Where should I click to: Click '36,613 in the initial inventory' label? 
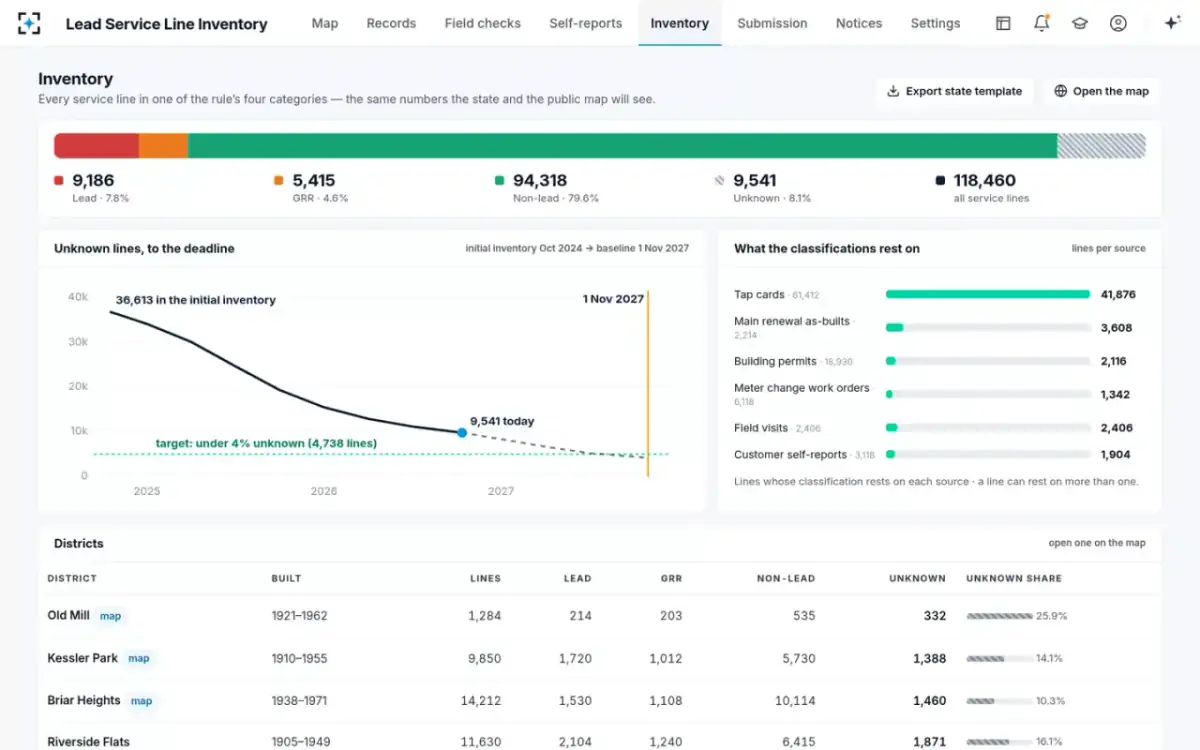[x=196, y=299]
